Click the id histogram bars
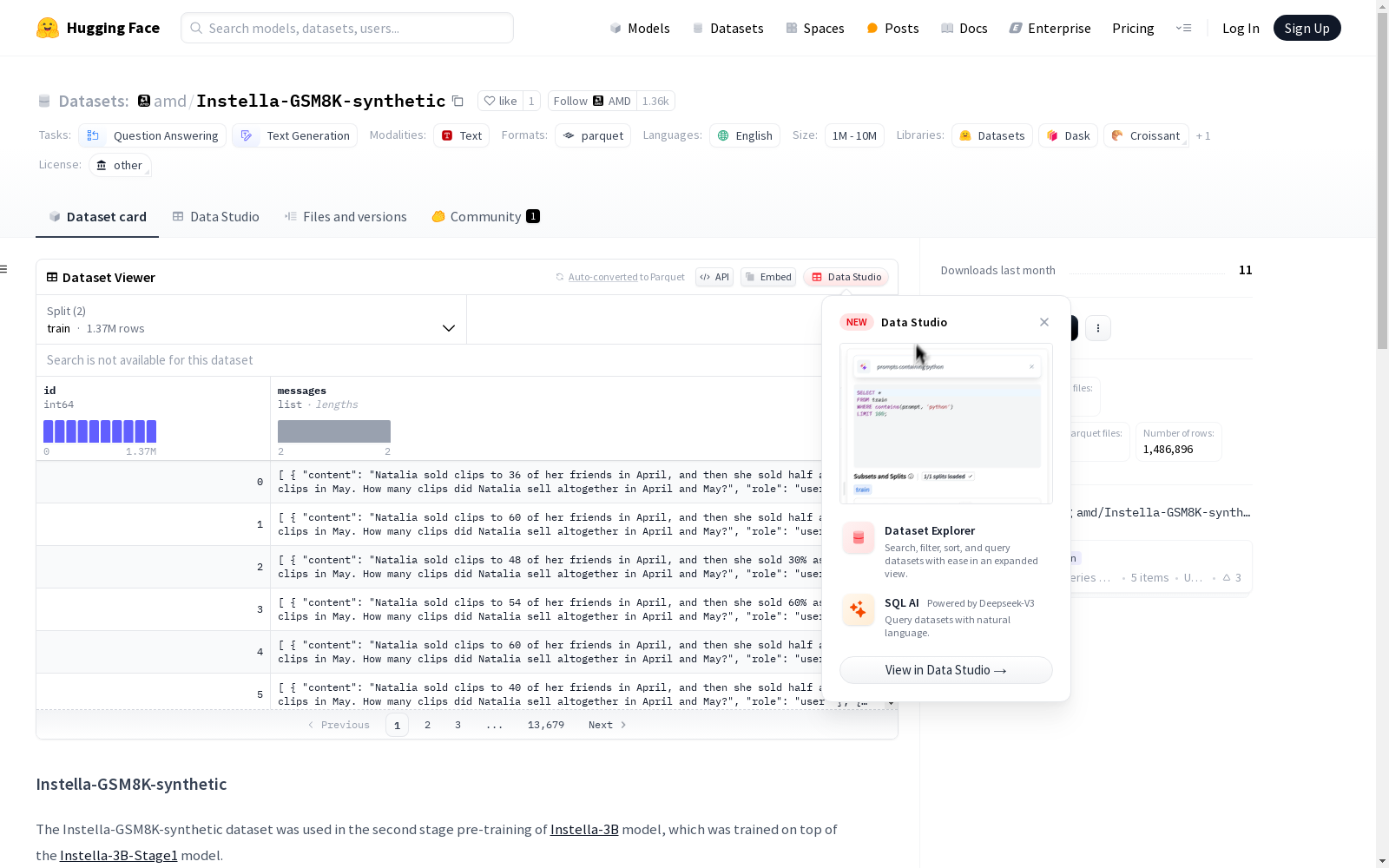The image size is (1389, 868). 100,431
